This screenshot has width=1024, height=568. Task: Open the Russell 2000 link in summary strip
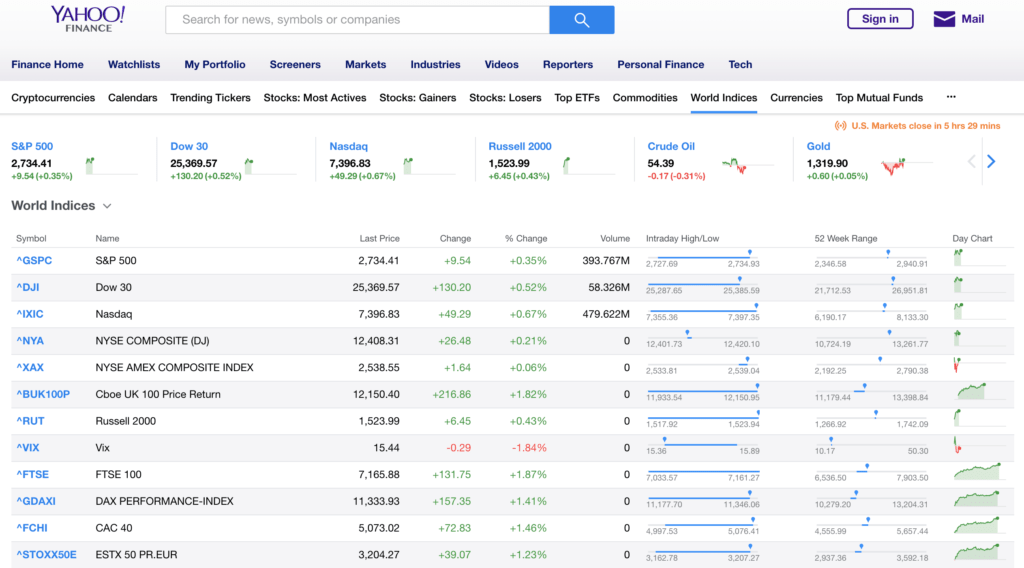click(x=520, y=146)
